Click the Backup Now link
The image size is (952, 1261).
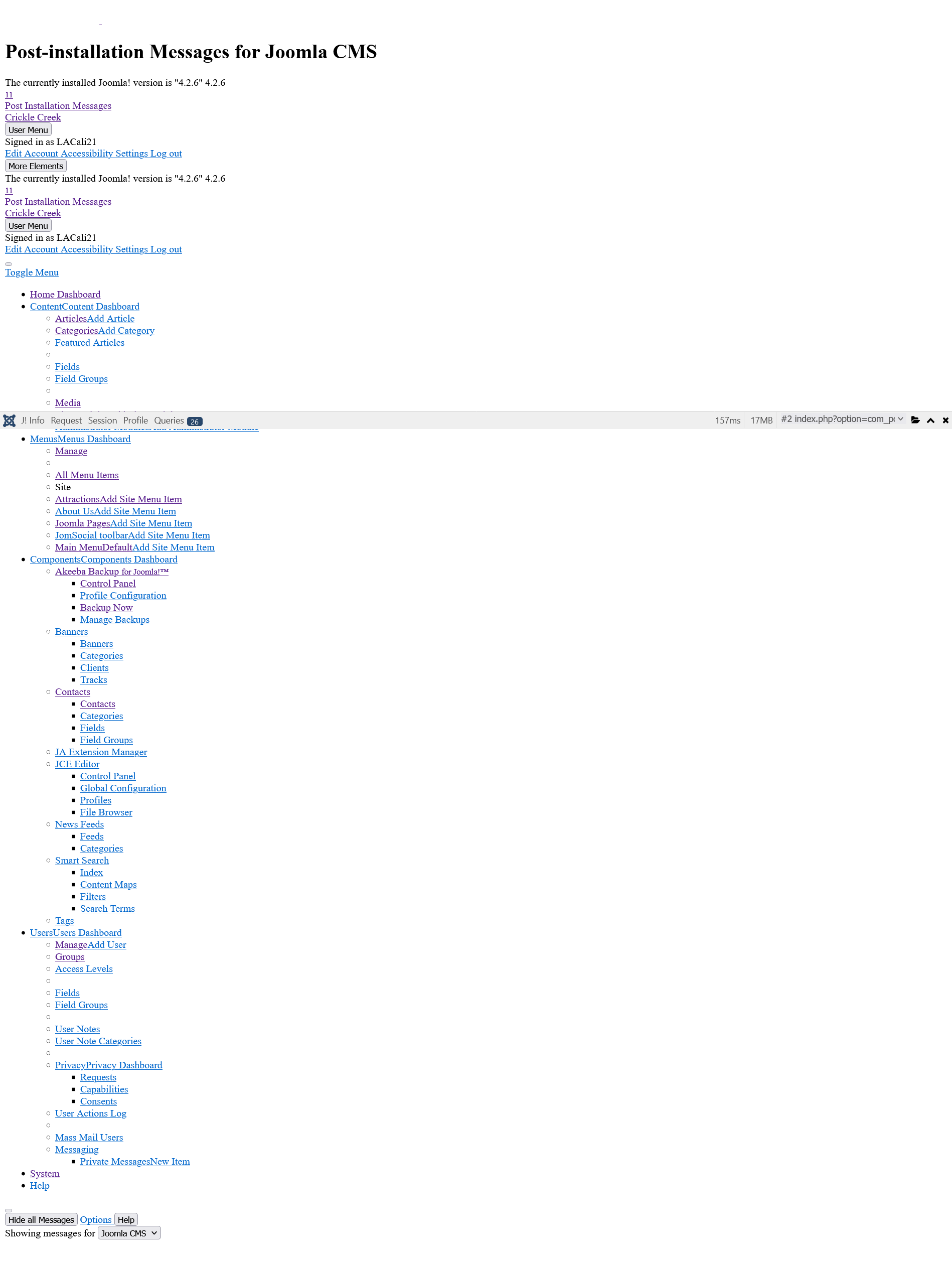(x=106, y=608)
